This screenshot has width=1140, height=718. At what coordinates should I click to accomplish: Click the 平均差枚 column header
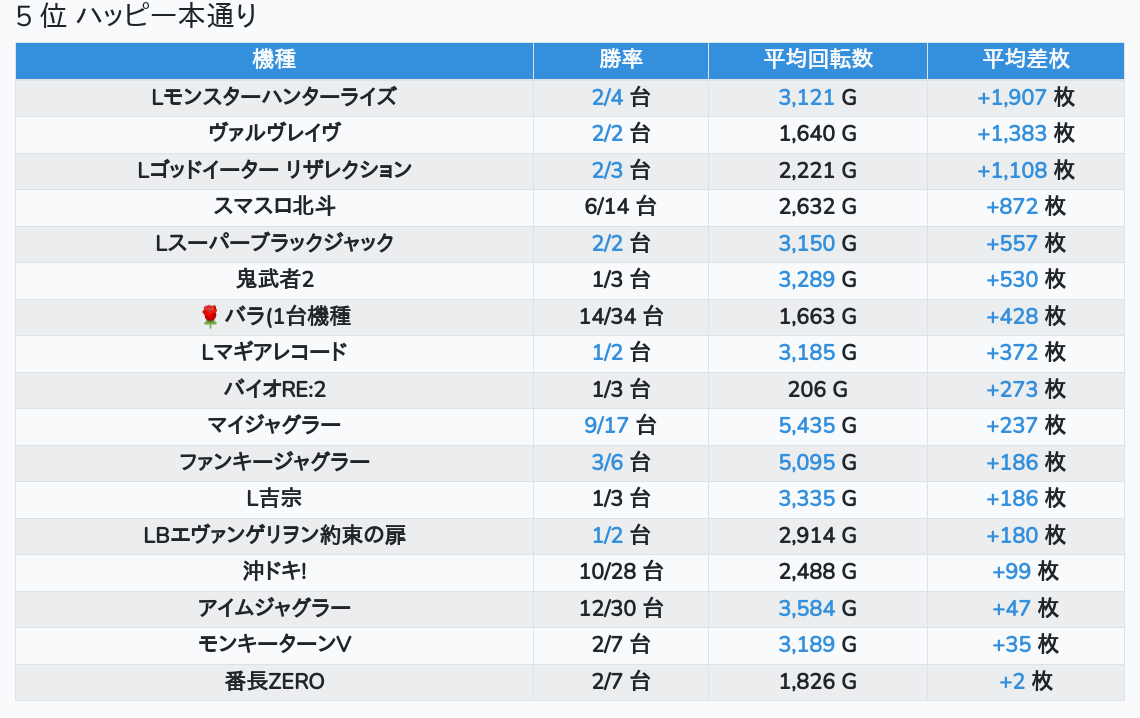click(1025, 59)
